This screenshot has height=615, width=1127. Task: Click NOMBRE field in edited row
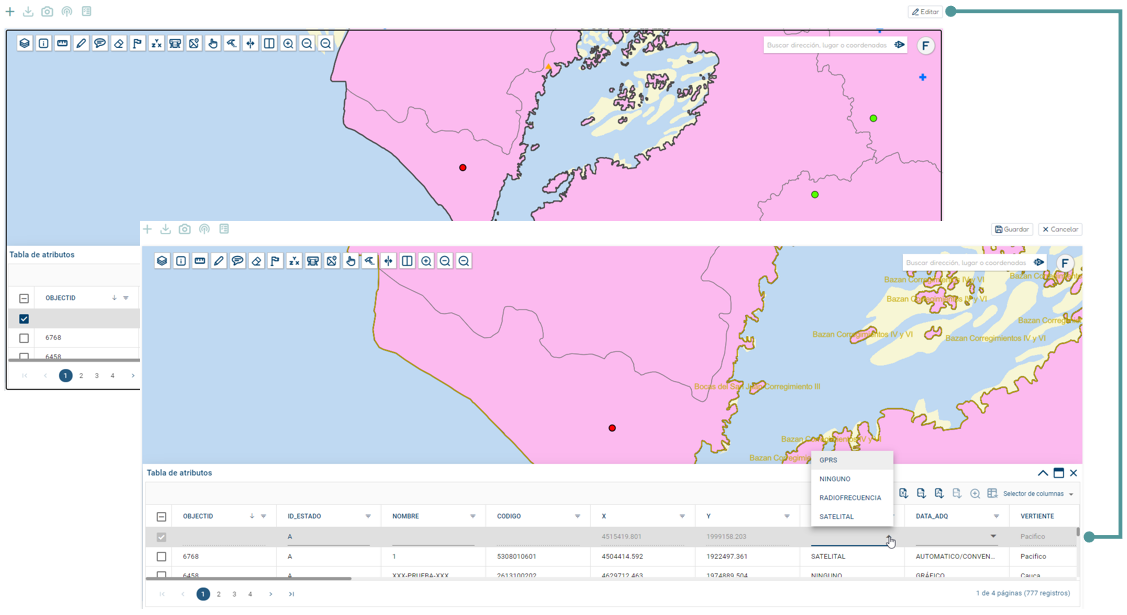(x=433, y=537)
